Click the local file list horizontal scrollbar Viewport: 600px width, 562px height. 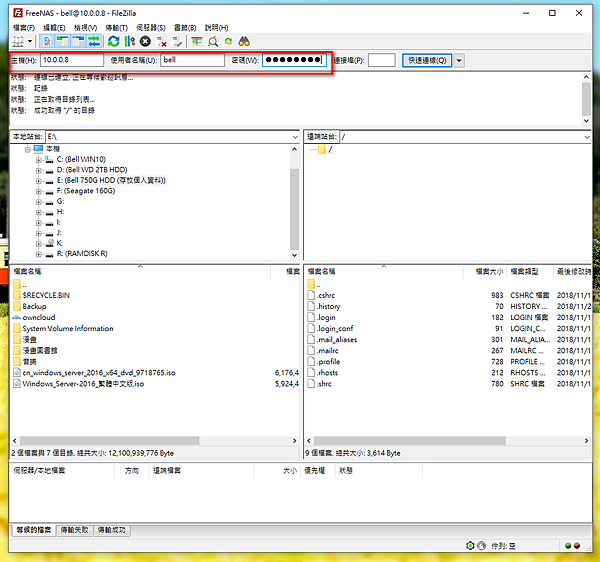(109, 441)
